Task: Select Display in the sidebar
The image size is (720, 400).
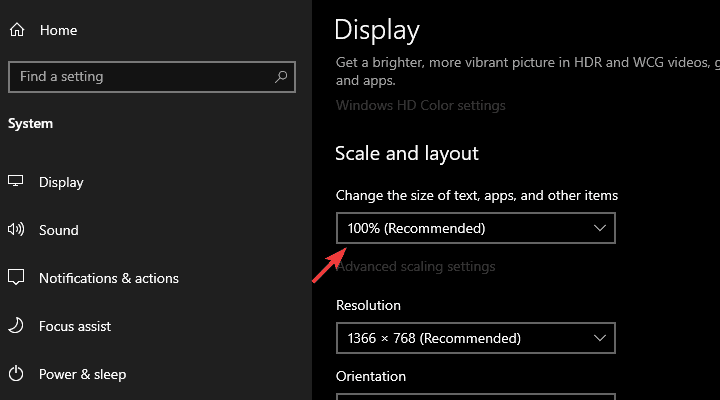Action: (x=61, y=182)
